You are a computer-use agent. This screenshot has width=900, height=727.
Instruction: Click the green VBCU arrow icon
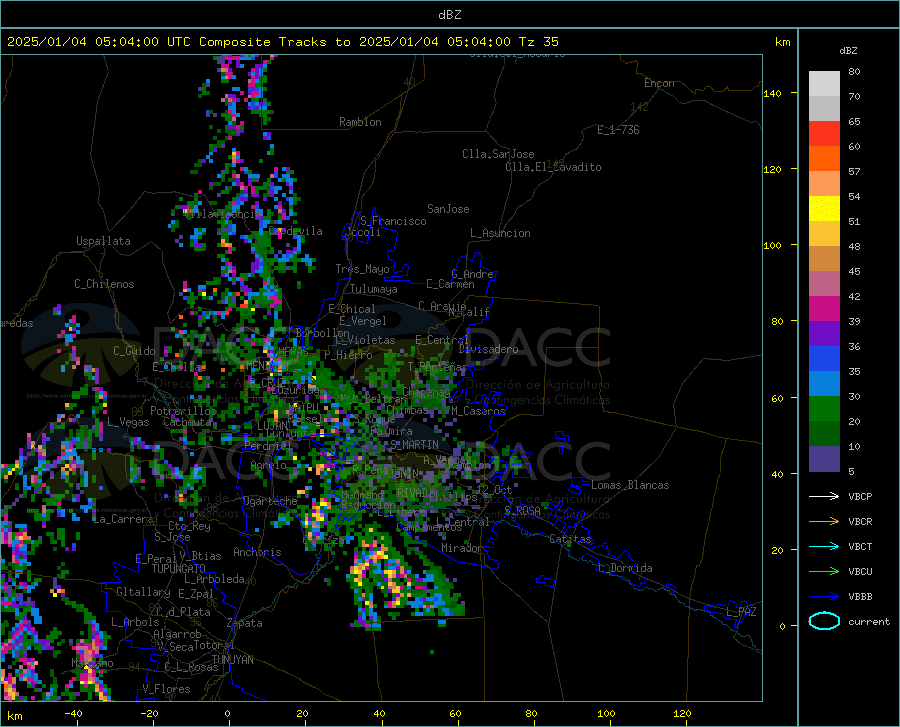tap(824, 571)
